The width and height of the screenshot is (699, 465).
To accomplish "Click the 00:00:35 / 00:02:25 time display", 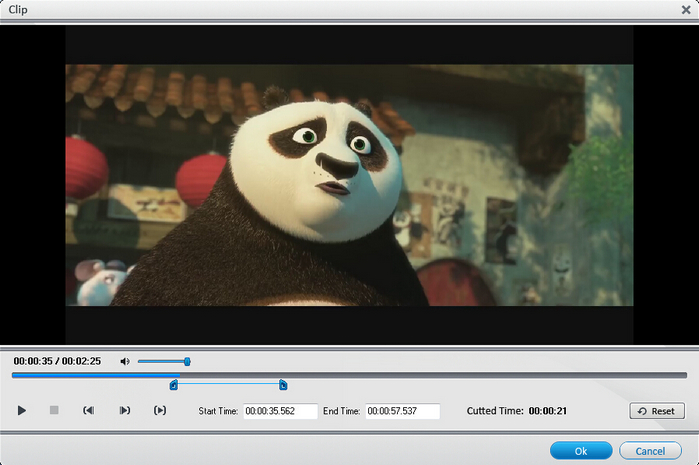I will click(x=57, y=361).
